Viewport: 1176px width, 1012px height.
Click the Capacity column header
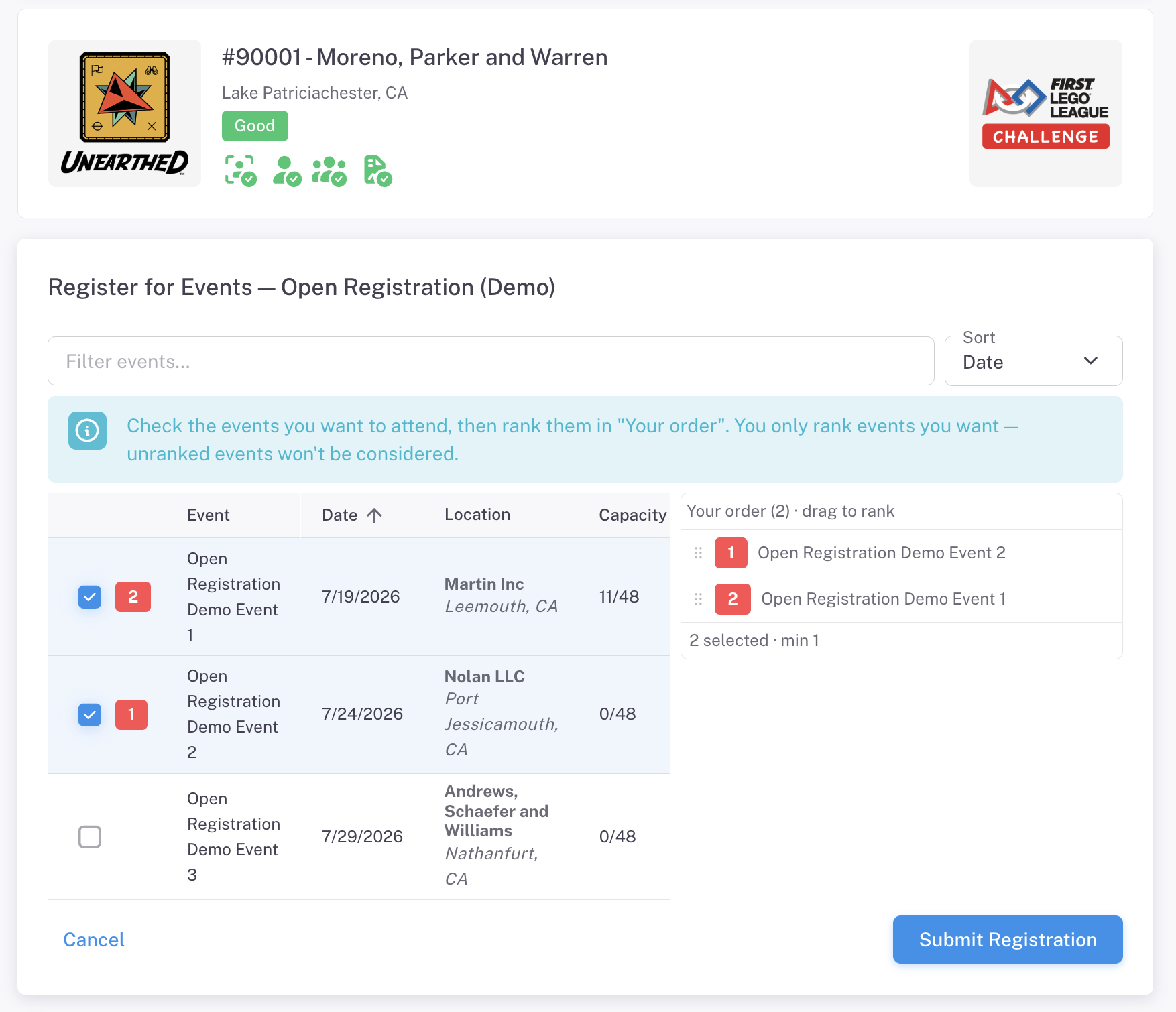coord(633,515)
